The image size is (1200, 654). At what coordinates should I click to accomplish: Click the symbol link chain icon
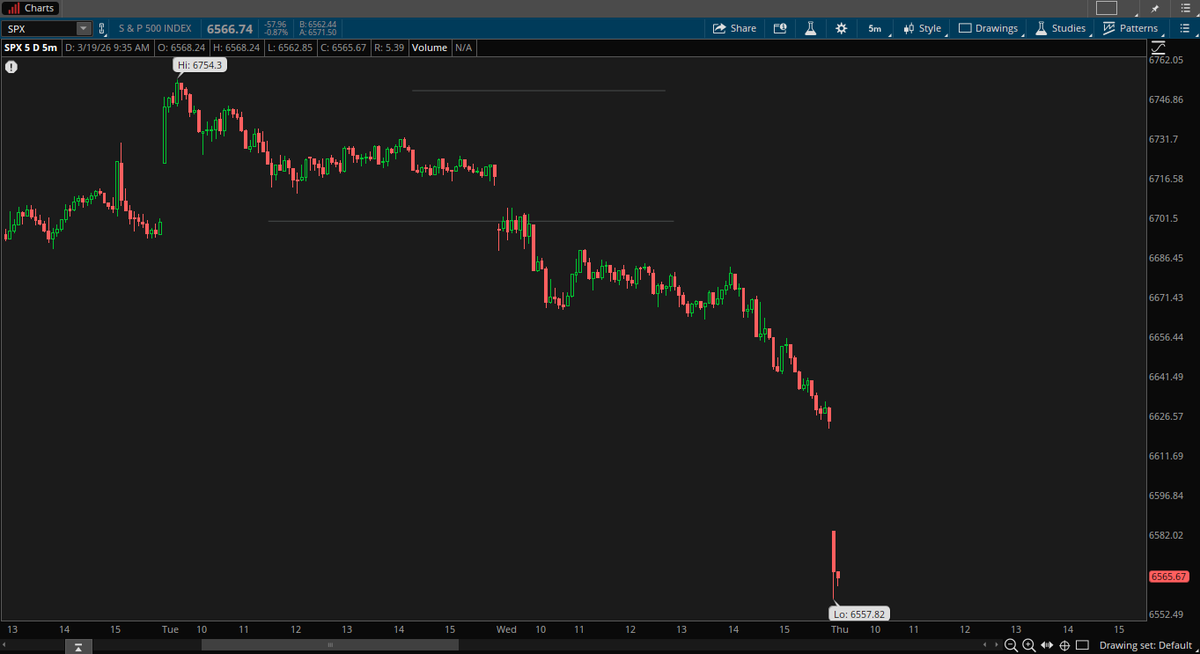[102, 29]
